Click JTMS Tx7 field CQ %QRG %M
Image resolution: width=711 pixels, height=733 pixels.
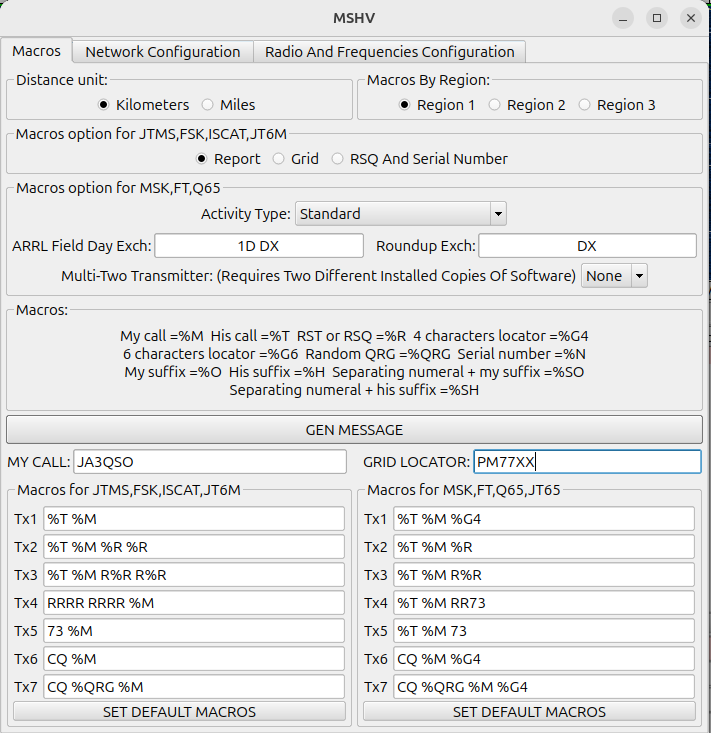tap(194, 687)
